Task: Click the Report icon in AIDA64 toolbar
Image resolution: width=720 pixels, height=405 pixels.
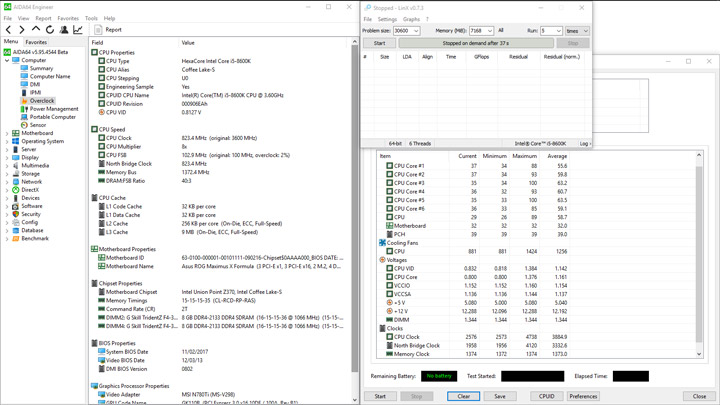Action: 98,30
